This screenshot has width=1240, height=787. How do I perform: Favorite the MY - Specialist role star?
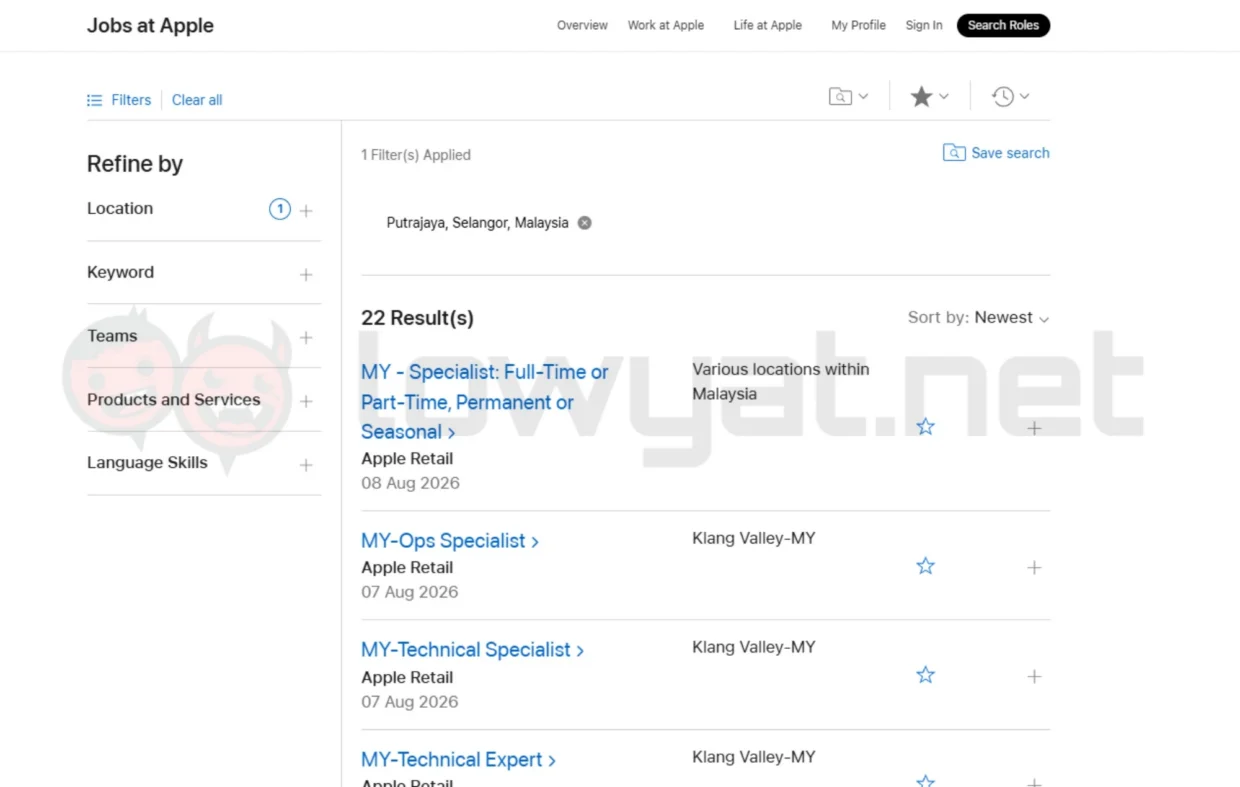coord(926,427)
